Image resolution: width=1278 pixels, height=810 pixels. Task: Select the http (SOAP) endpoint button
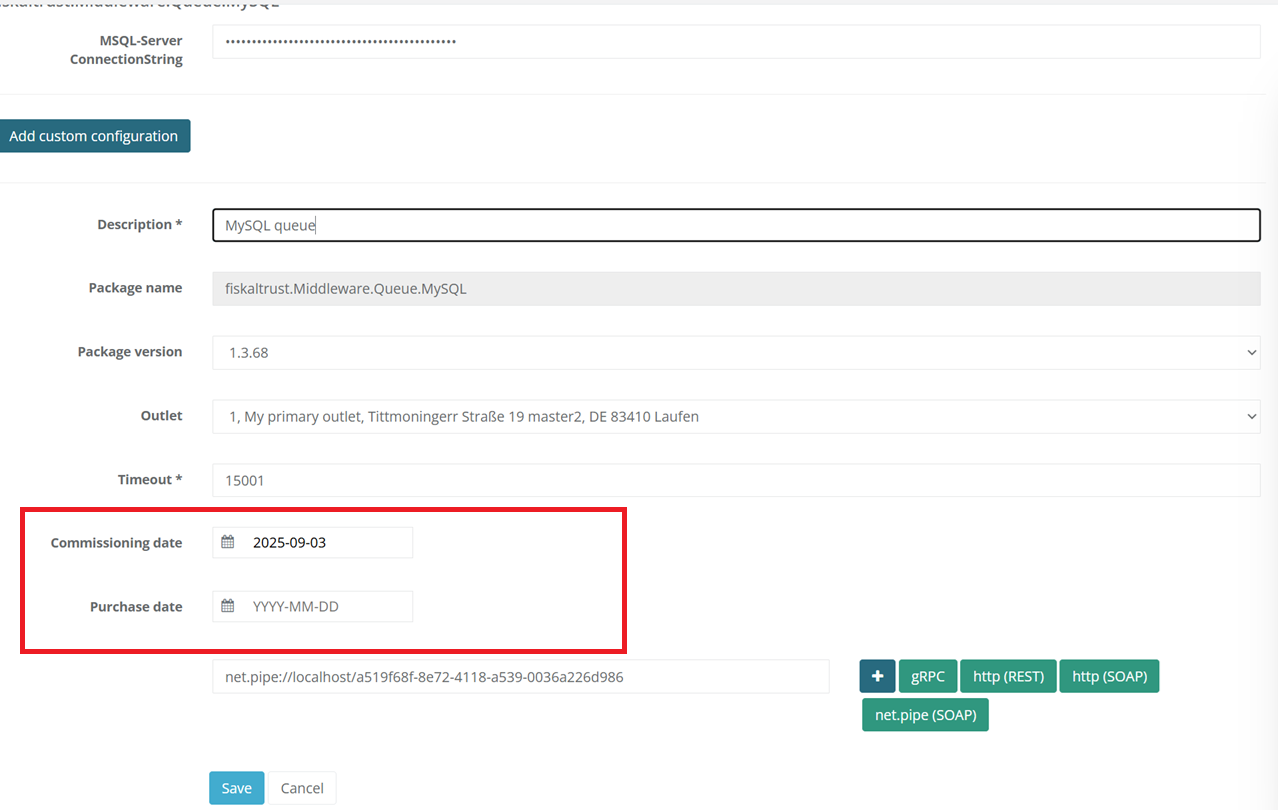(1109, 677)
